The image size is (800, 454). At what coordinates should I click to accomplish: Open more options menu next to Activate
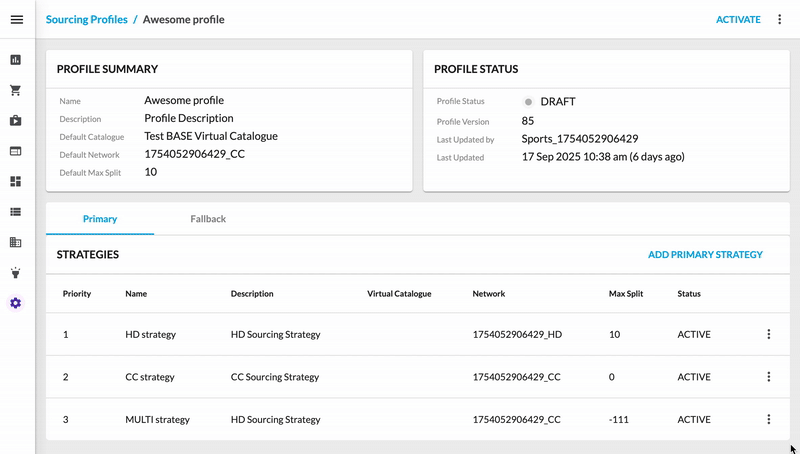point(780,20)
